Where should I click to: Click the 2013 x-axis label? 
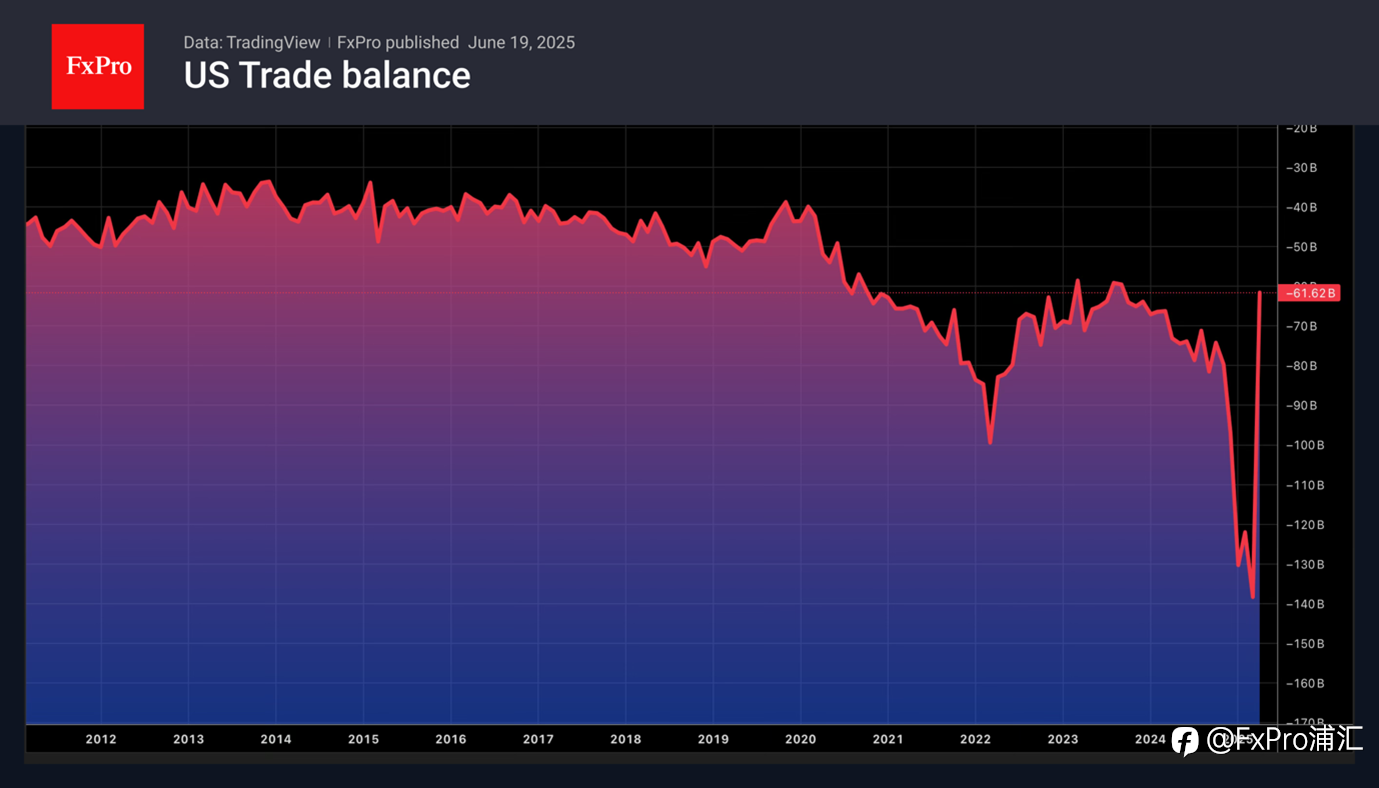pyautogui.click(x=188, y=739)
